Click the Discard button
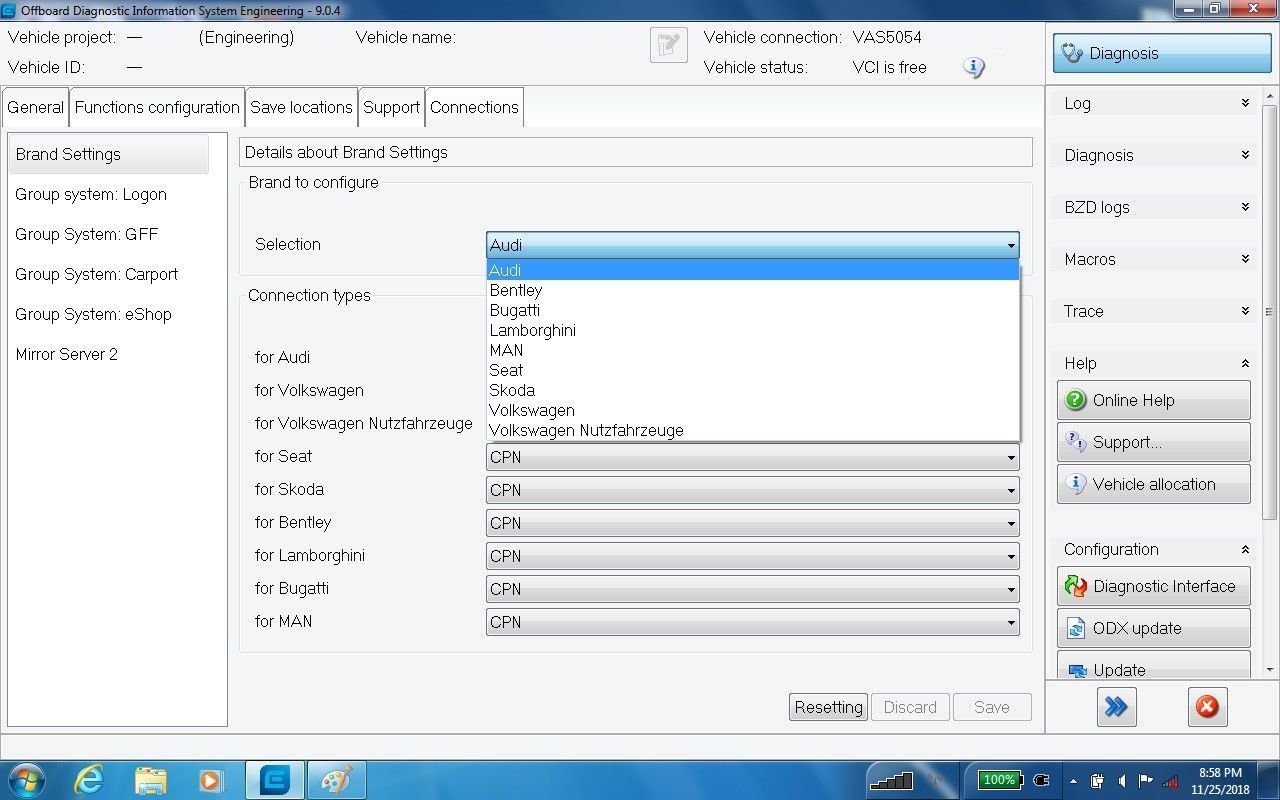 pyautogui.click(x=910, y=707)
